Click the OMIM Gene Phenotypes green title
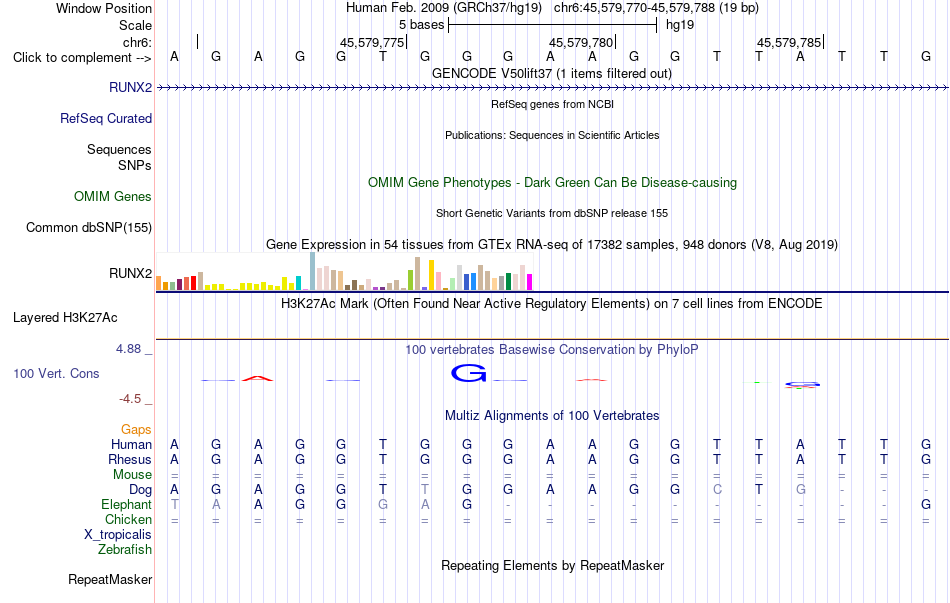The width and height of the screenshot is (950, 603). coord(552,182)
